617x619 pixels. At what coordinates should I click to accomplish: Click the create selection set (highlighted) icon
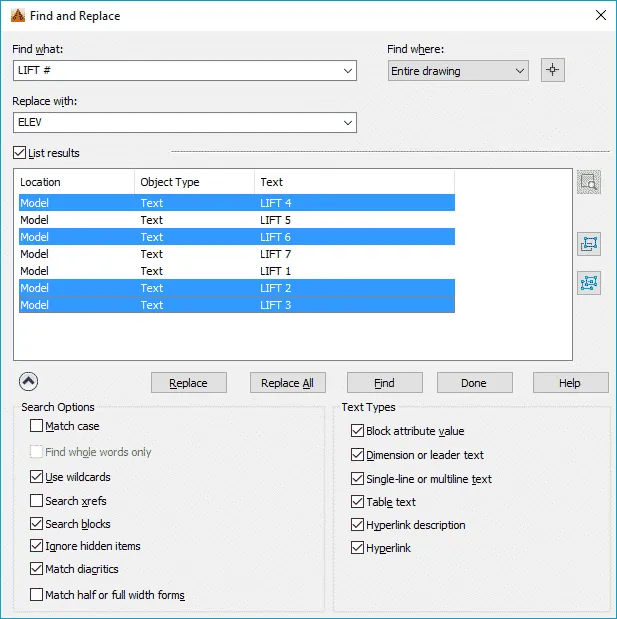[x=589, y=244]
